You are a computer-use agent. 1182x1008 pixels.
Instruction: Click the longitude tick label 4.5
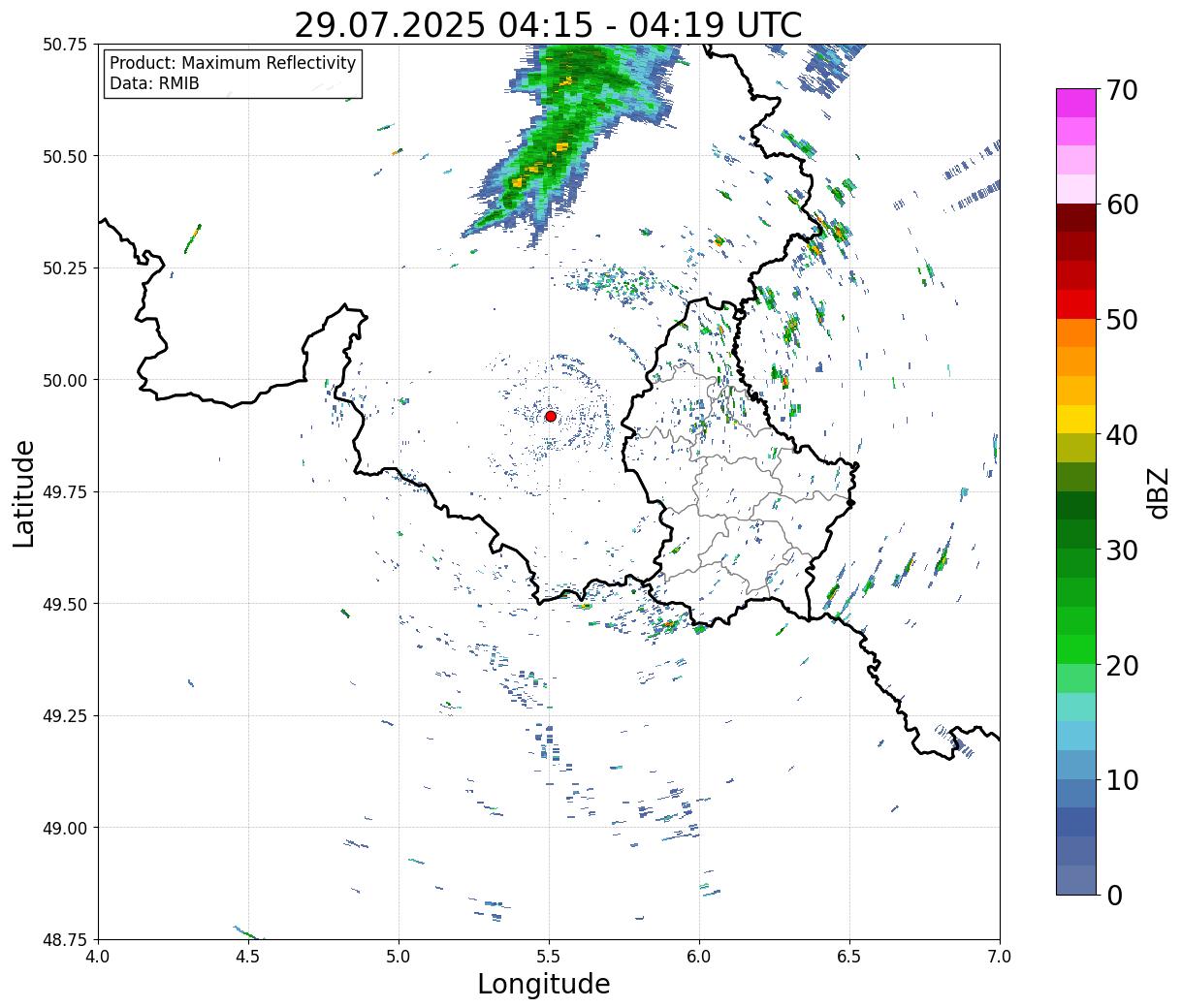coord(248,957)
